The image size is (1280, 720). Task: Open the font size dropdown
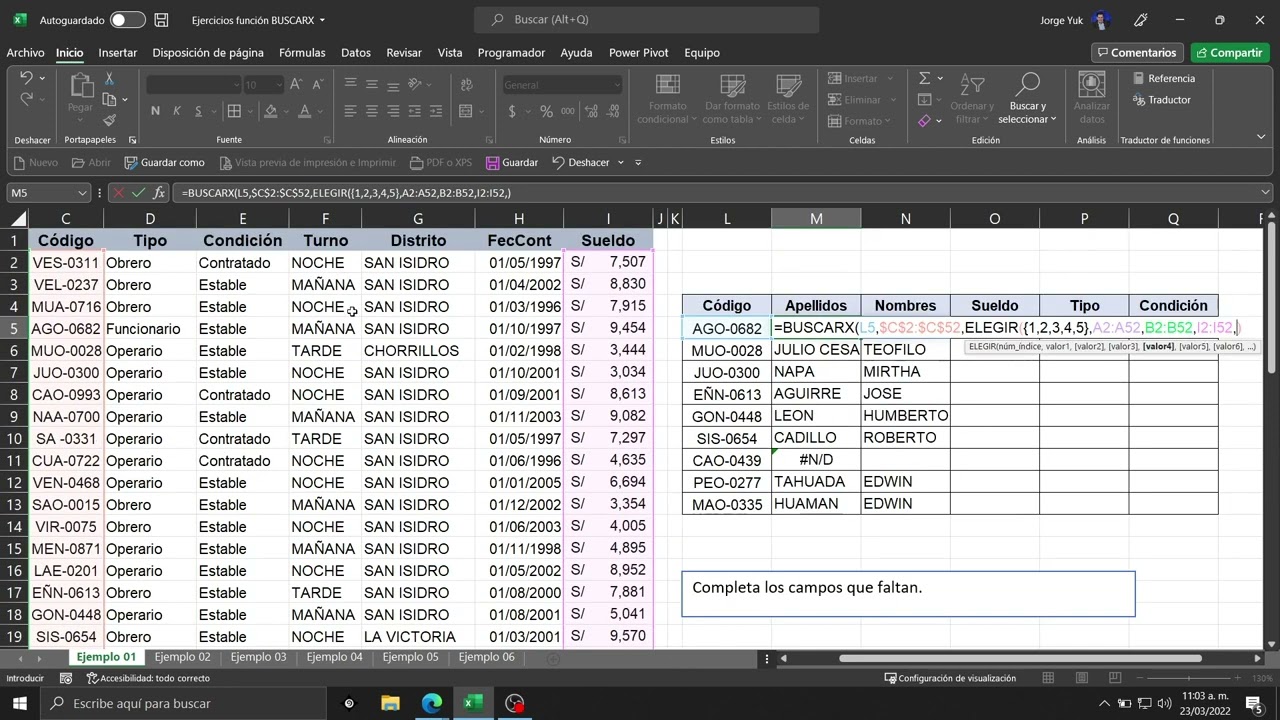pos(279,85)
